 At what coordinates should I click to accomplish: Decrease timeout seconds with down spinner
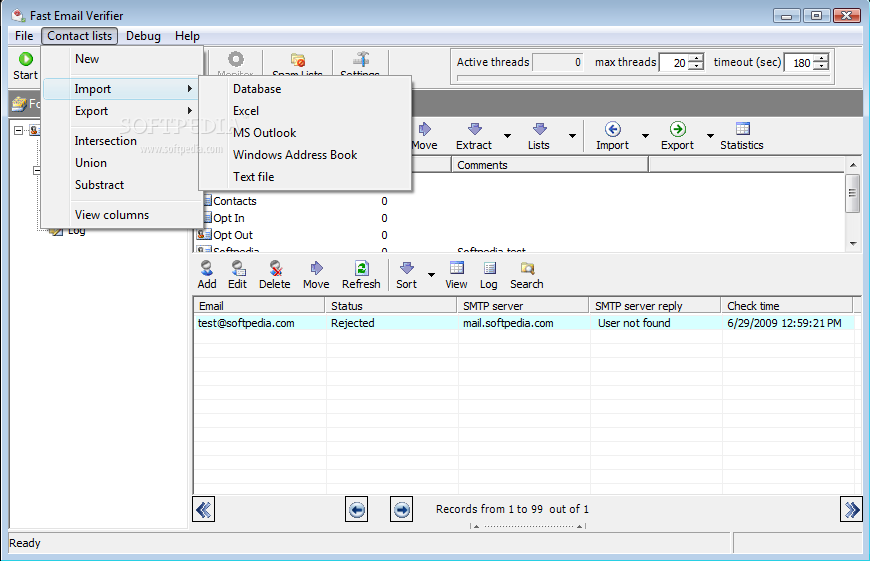point(822,66)
